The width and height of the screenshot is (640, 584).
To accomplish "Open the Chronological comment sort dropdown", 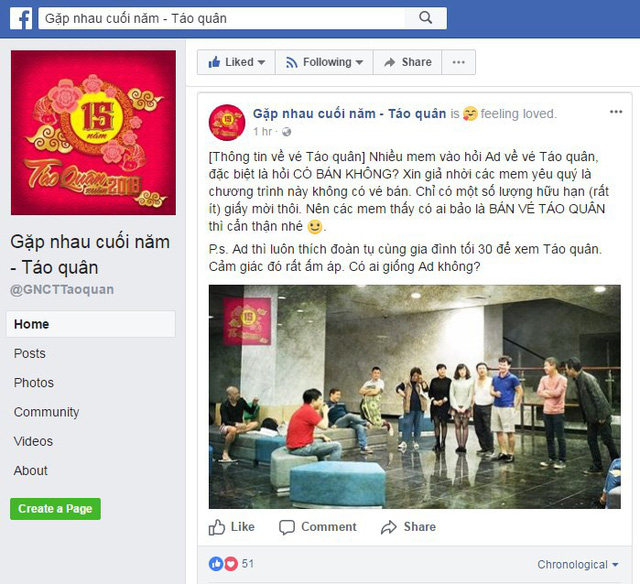I will tap(578, 564).
